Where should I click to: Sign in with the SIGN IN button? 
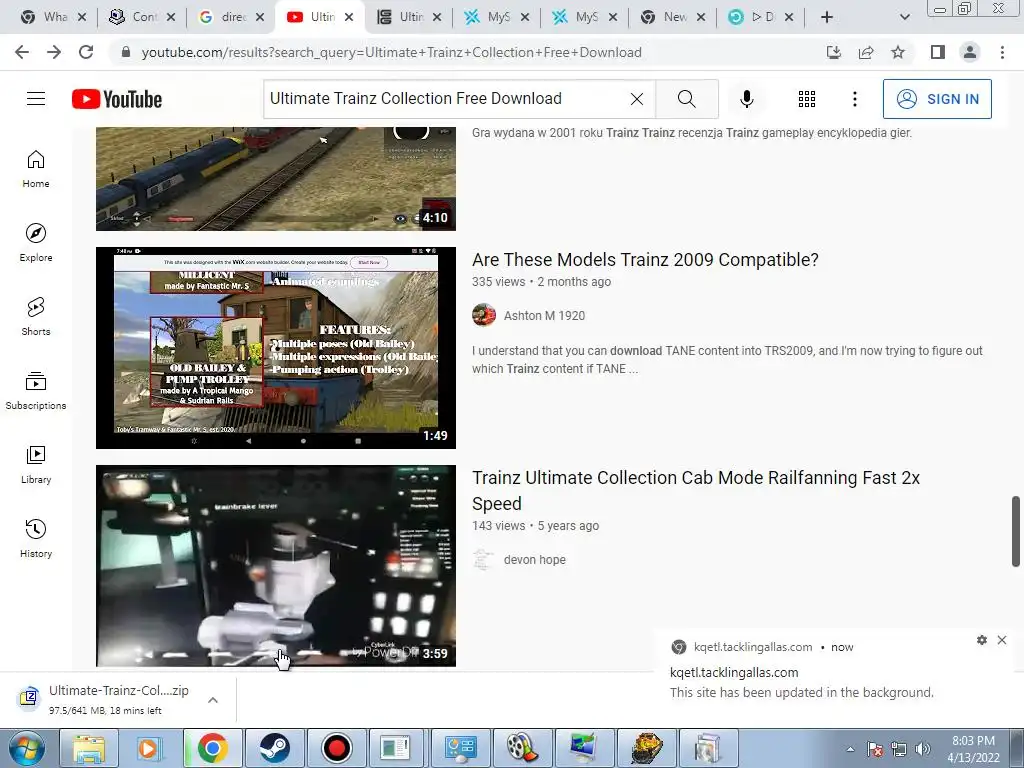(937, 99)
